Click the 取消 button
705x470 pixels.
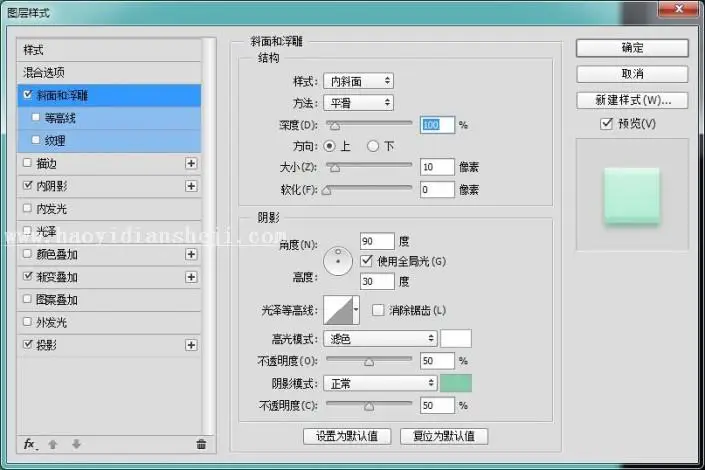pos(632,74)
